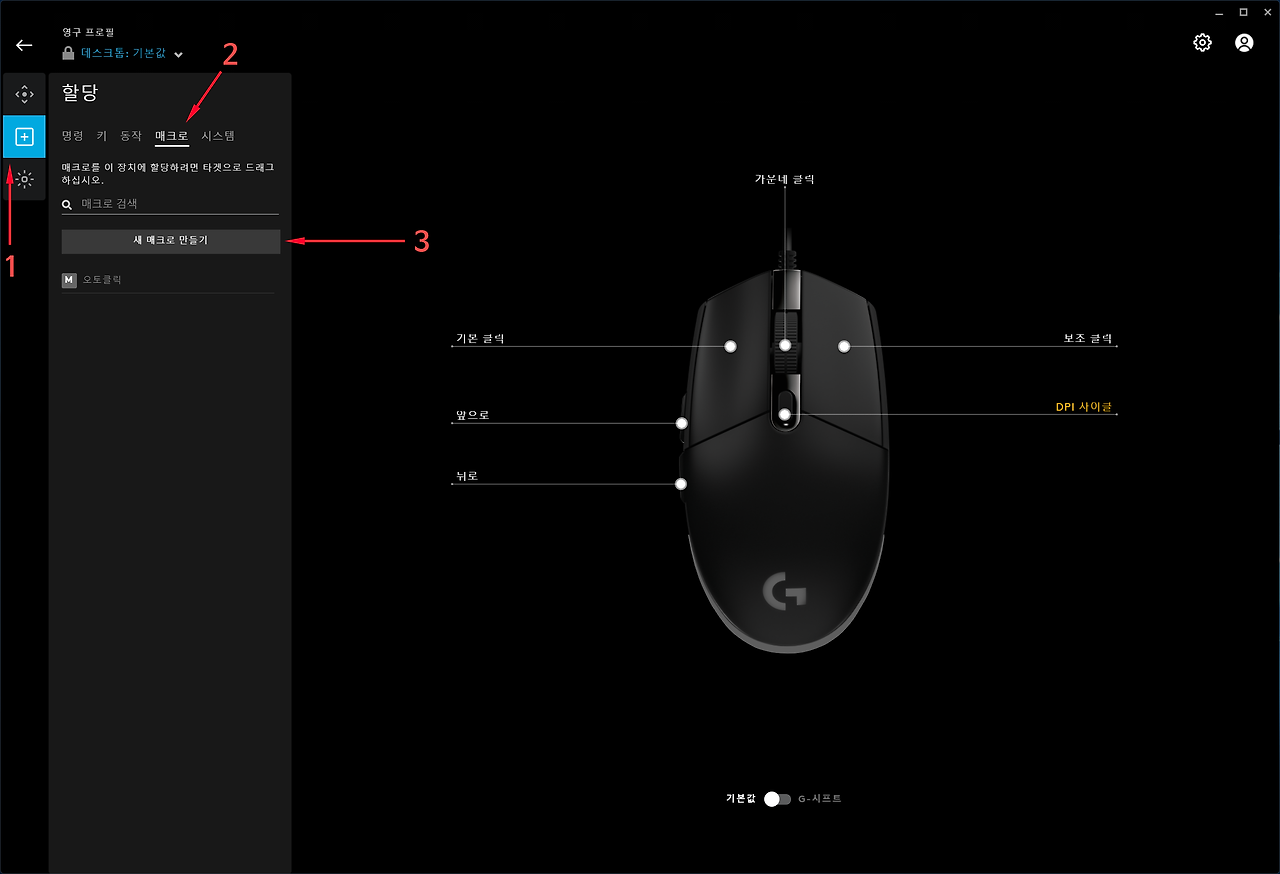This screenshot has width=1280, height=874.
Task: Click the 기본값 label beside the toggle
Action: [742, 799]
